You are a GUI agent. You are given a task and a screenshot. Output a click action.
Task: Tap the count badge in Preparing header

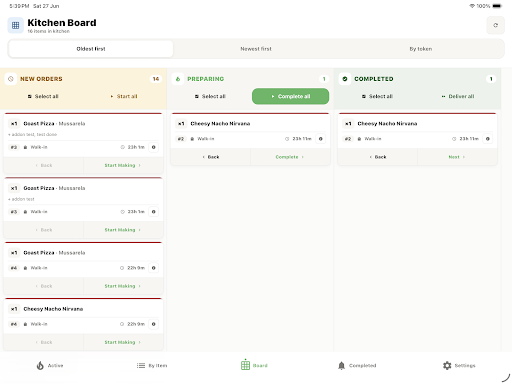tap(324, 79)
